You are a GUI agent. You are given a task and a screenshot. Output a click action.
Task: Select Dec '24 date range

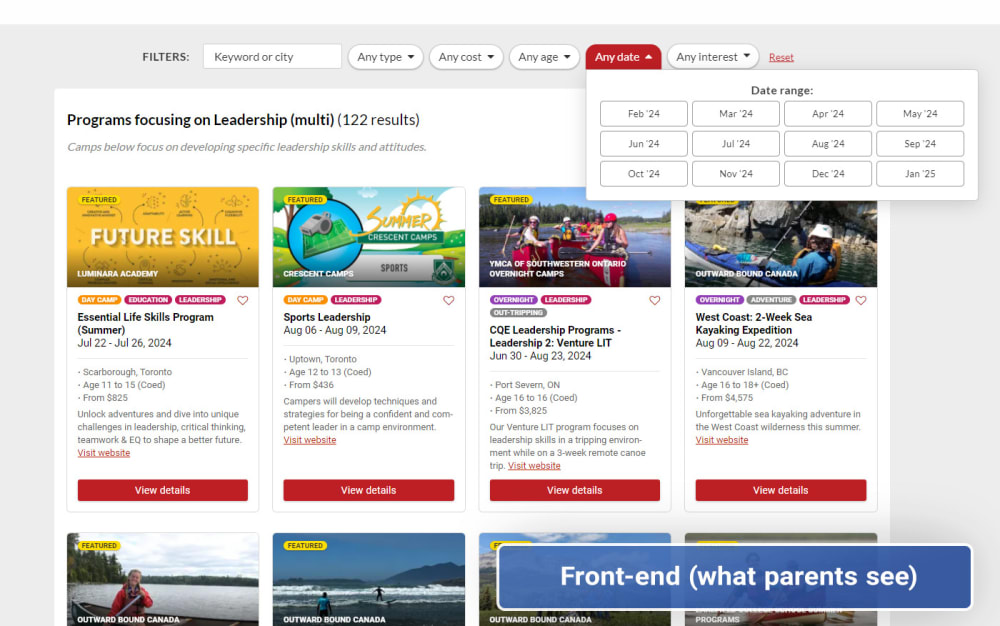(828, 173)
